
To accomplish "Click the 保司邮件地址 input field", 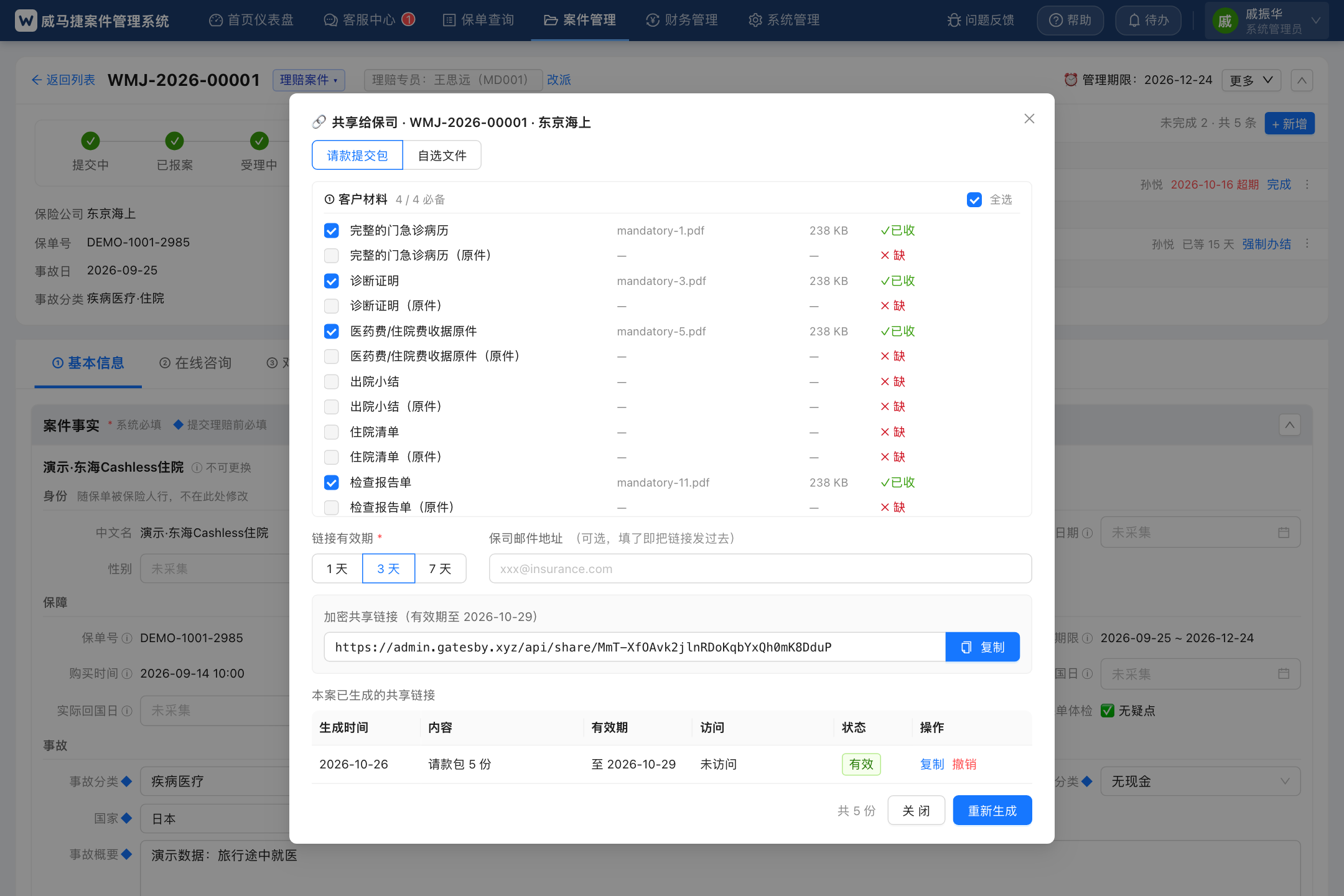I will click(x=760, y=568).
